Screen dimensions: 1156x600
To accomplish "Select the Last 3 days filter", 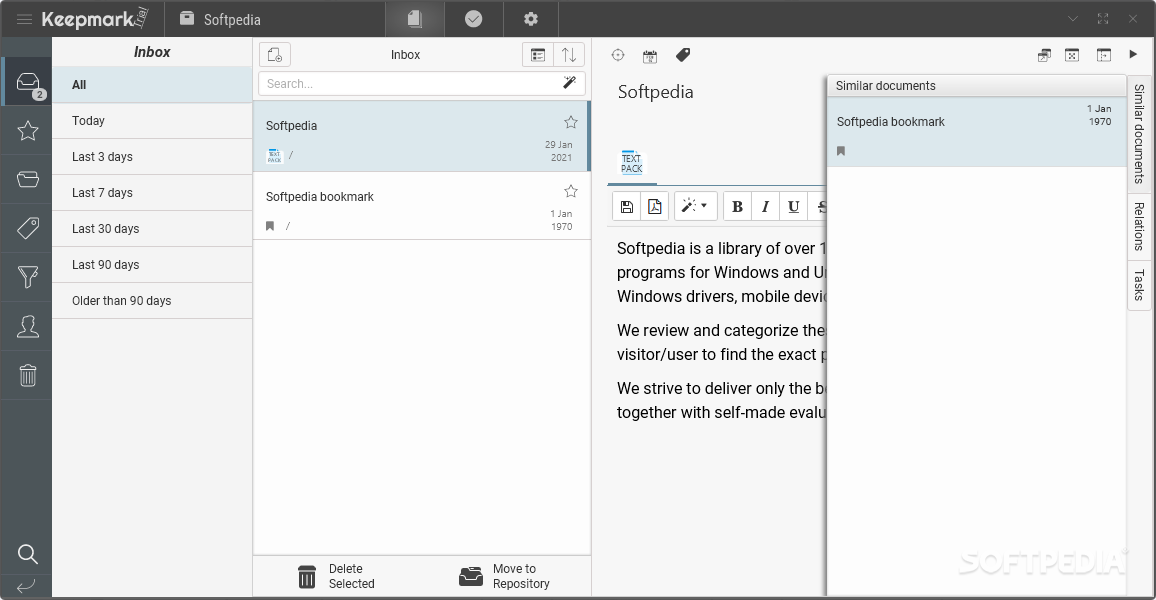I will pos(152,157).
